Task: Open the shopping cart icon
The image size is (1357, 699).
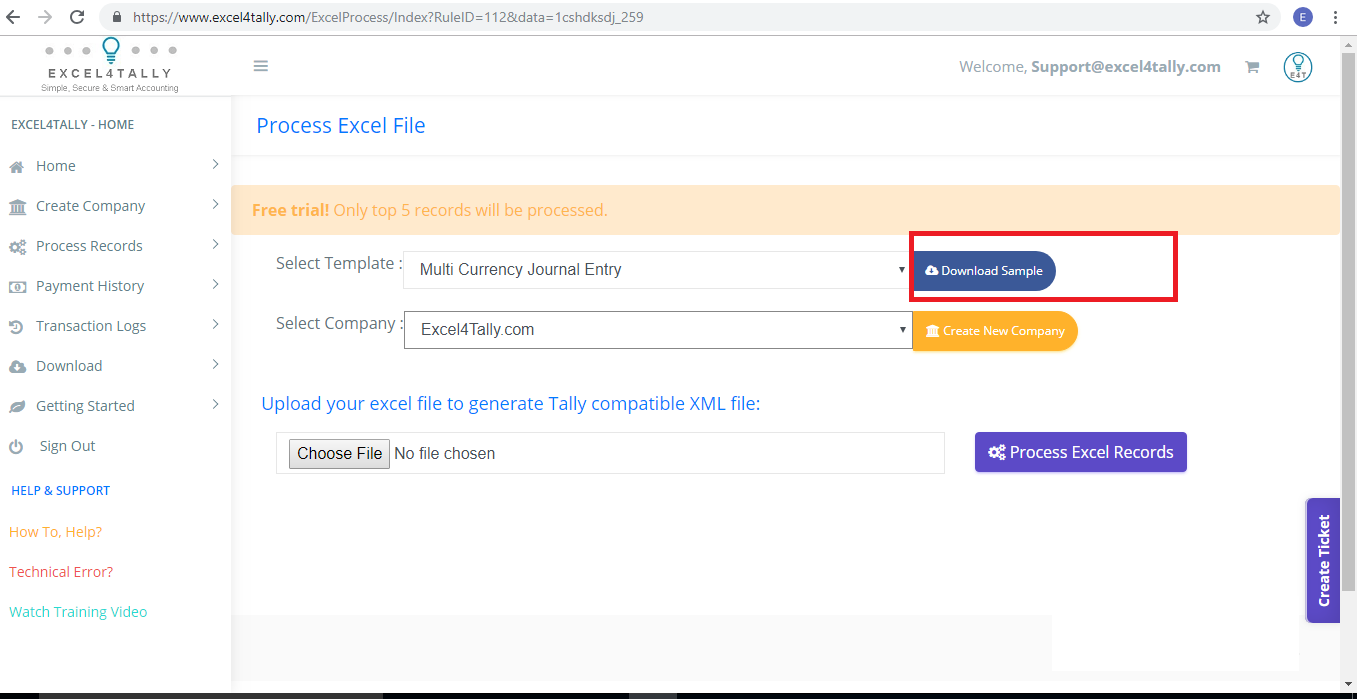Action: pos(1251,67)
